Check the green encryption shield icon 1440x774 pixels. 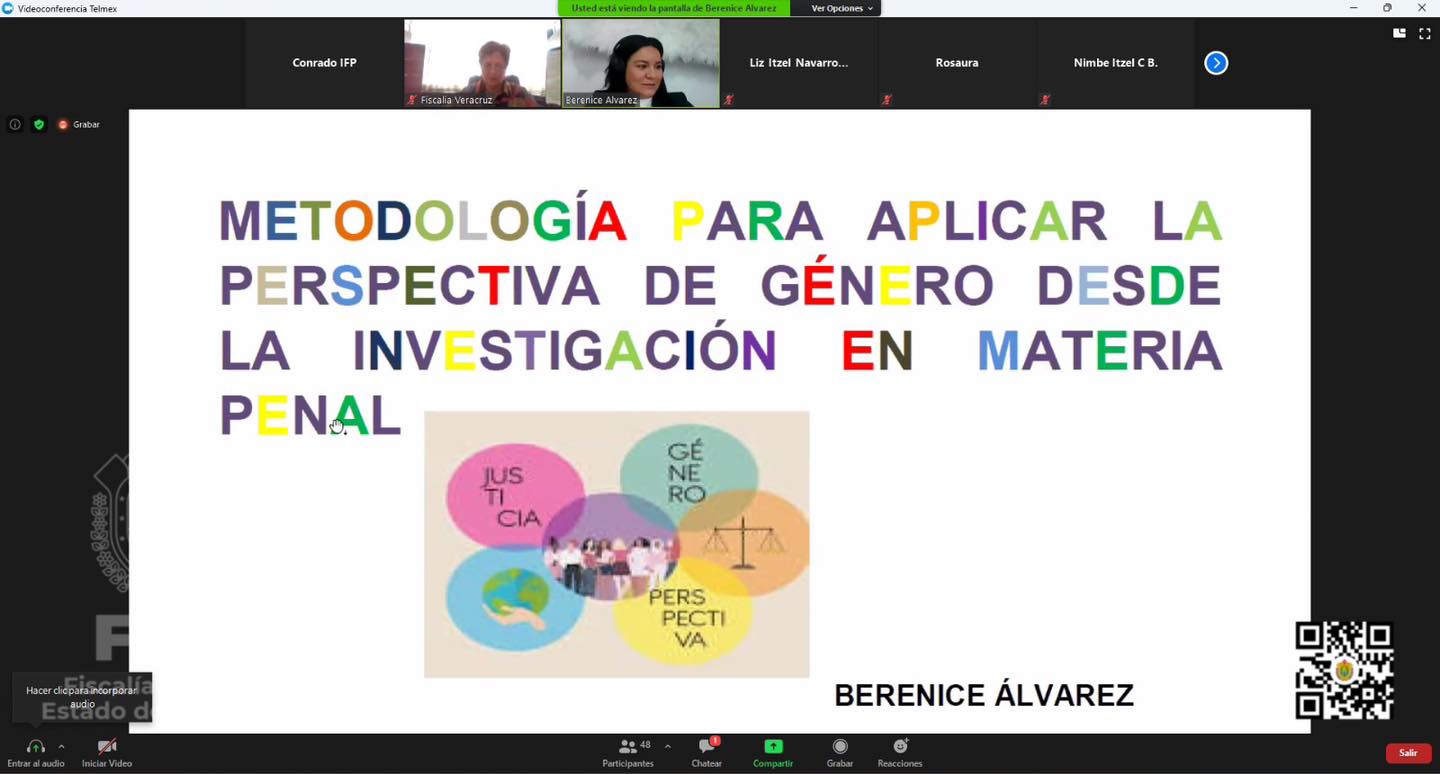pyautogui.click(x=39, y=125)
